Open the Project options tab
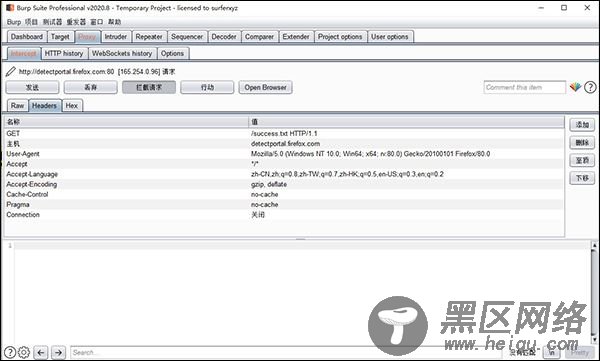This screenshot has height=361, width=600. coord(340,37)
